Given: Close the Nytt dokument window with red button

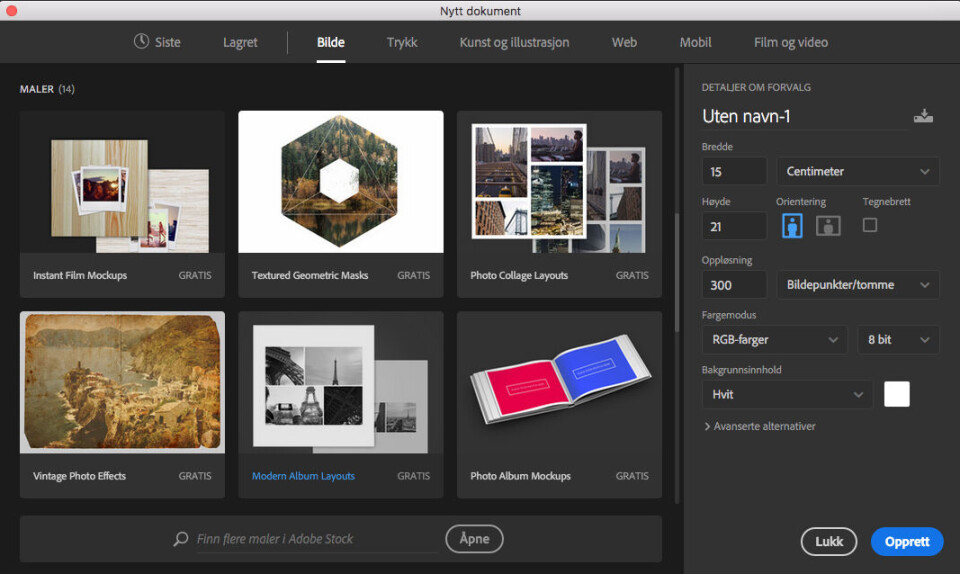Looking at the screenshot, I should (11, 10).
